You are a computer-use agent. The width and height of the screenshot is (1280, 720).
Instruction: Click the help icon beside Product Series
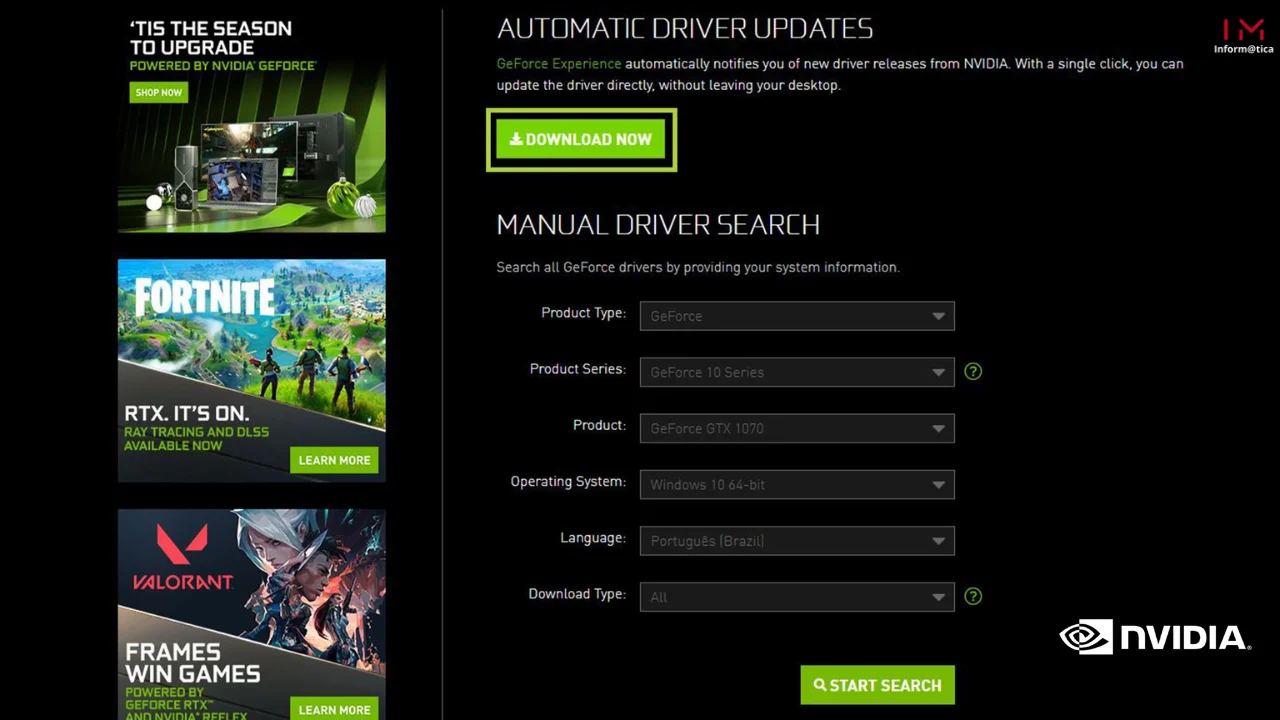click(973, 371)
